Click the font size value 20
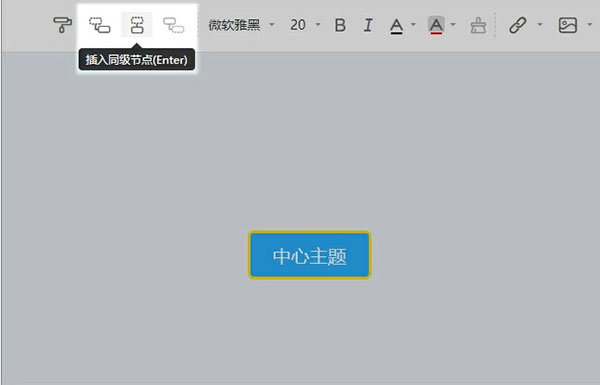This screenshot has height=385, width=600. tap(298, 25)
